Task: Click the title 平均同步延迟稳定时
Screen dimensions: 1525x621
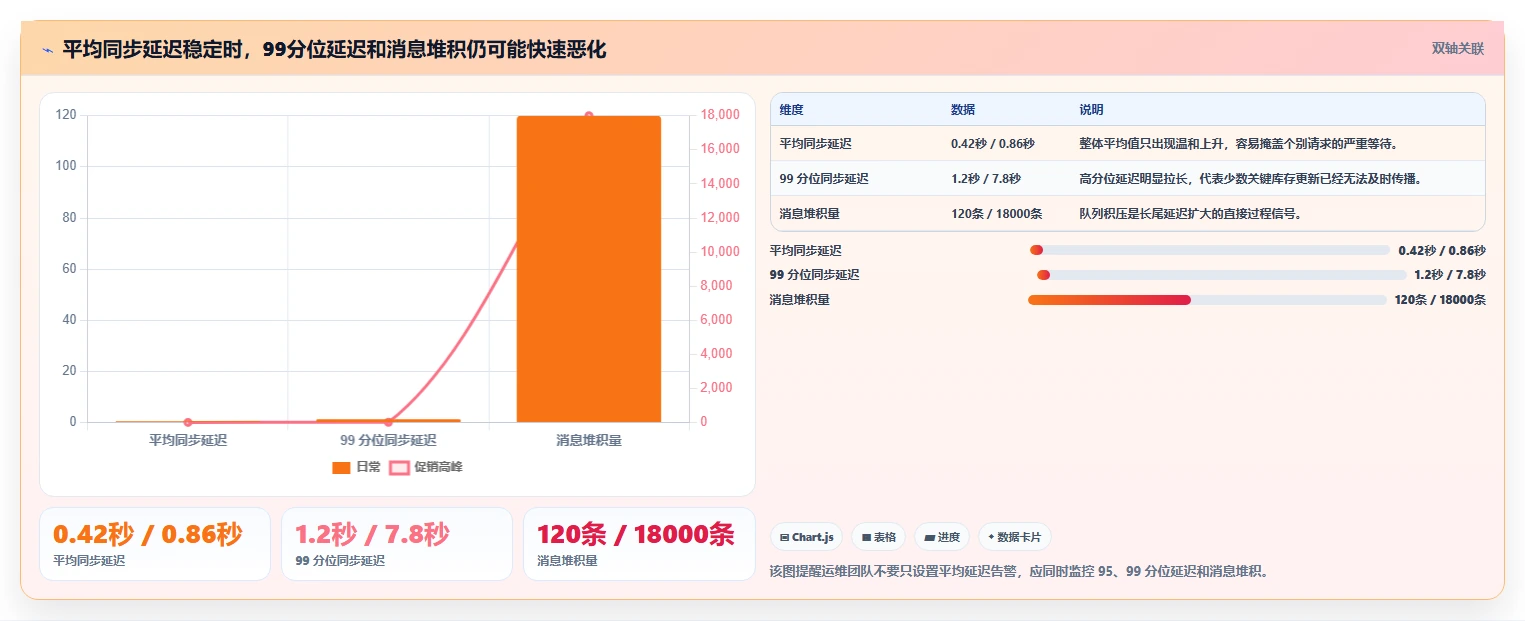Action: tap(334, 50)
